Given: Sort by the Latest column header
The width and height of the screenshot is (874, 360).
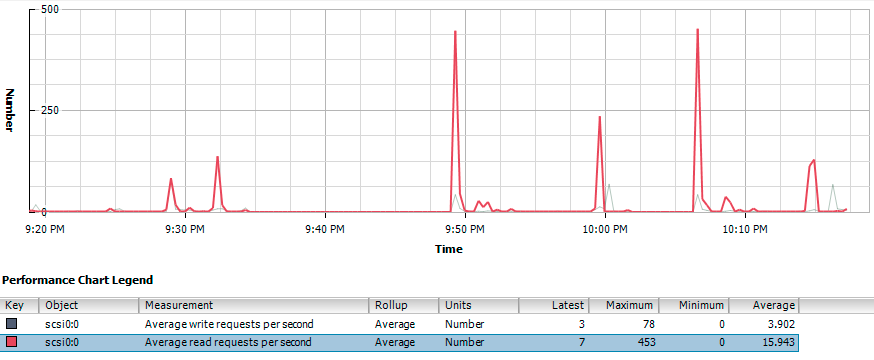Looking at the screenshot, I should pyautogui.click(x=553, y=305).
